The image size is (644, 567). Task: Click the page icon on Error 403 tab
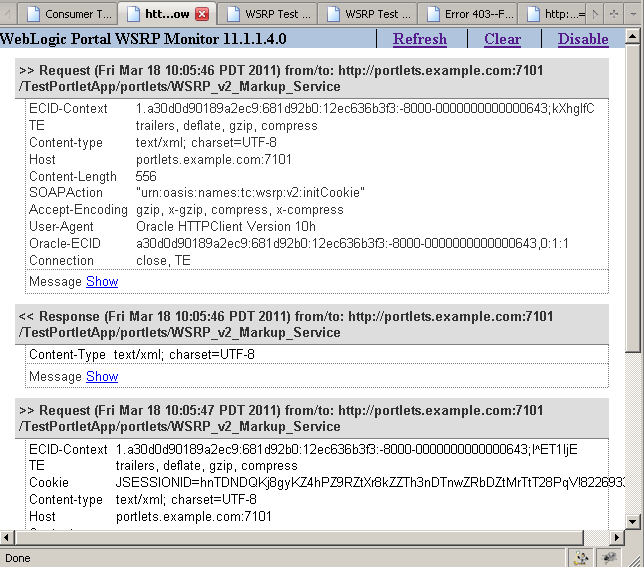(x=433, y=14)
